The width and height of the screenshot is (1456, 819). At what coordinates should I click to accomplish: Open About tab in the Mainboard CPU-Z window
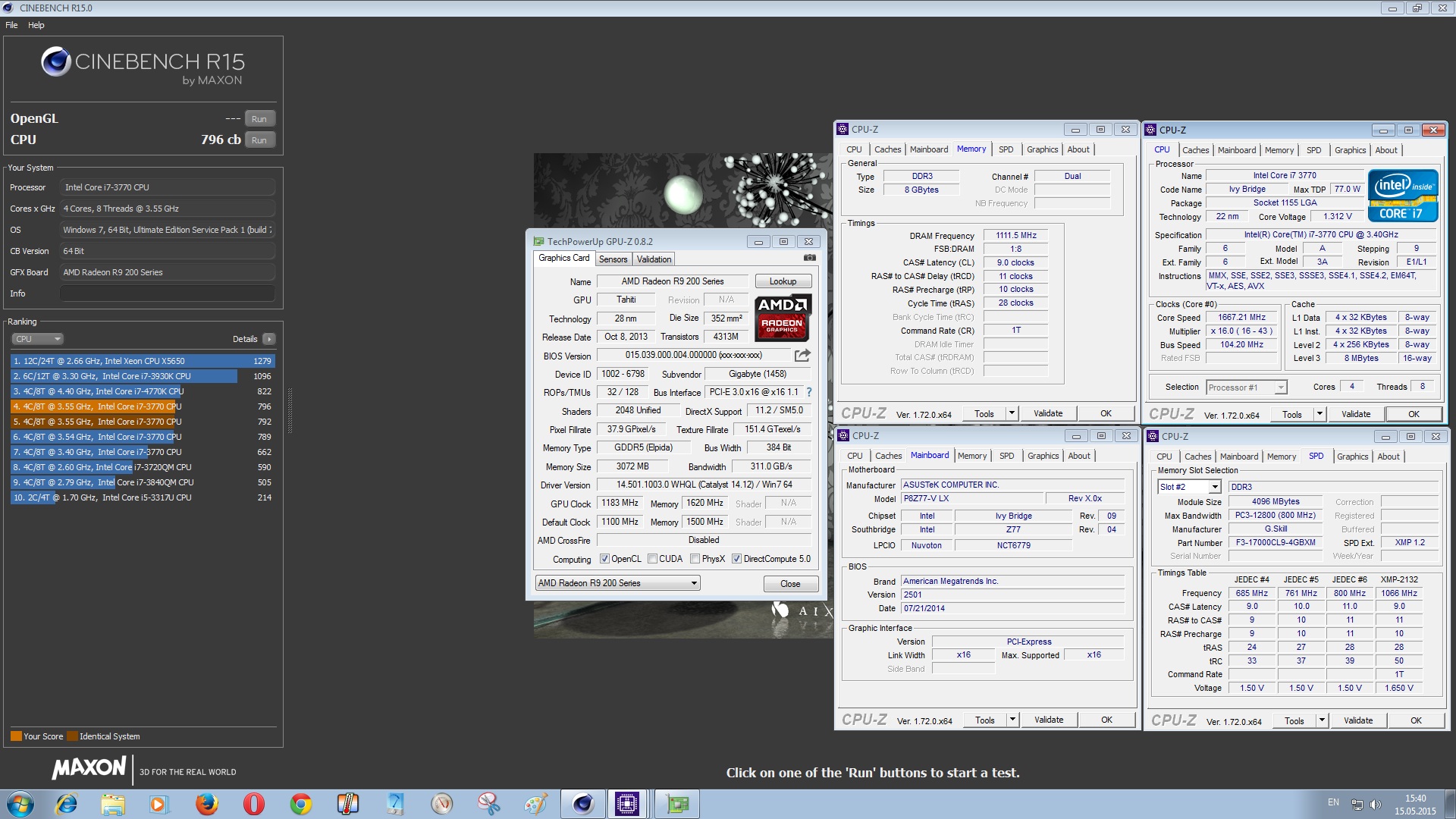pyautogui.click(x=1079, y=456)
